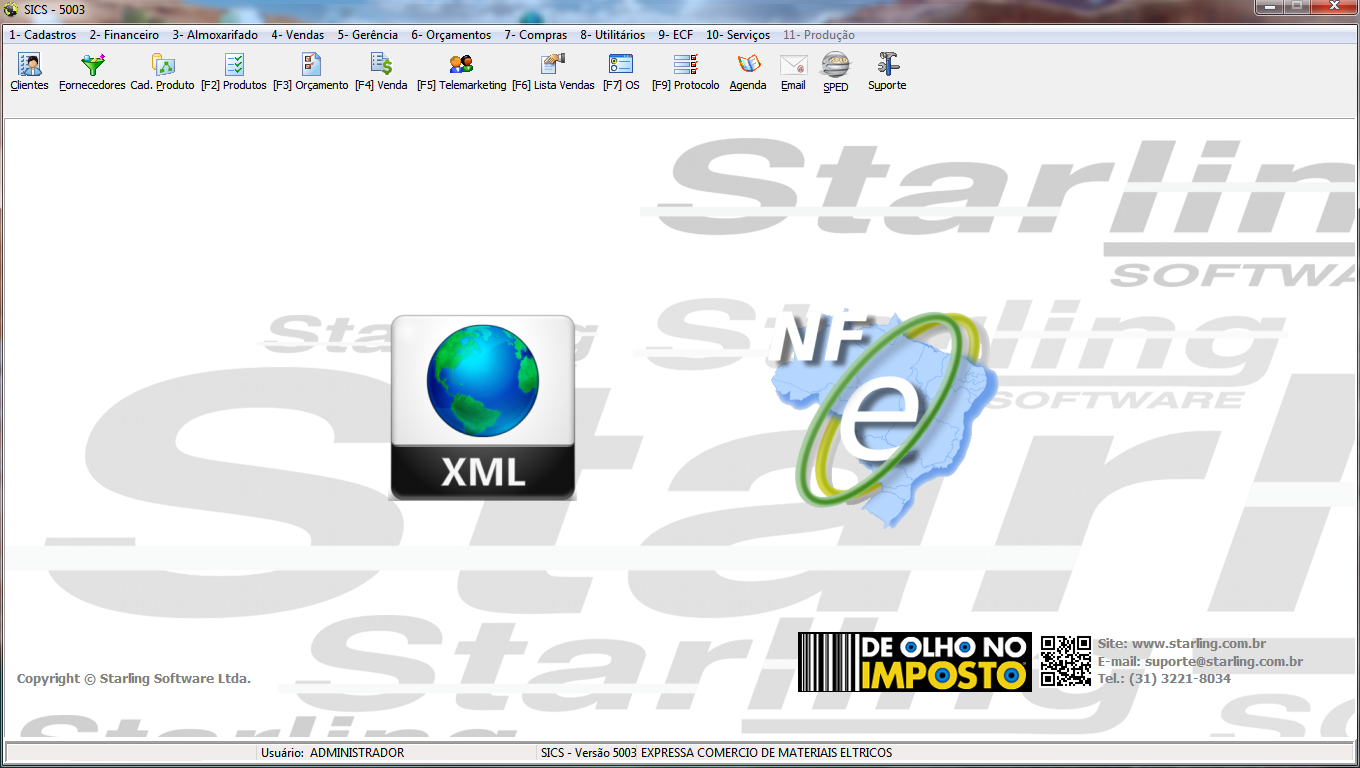
Task: Open the 8- Utilitários menu
Action: click(613, 35)
